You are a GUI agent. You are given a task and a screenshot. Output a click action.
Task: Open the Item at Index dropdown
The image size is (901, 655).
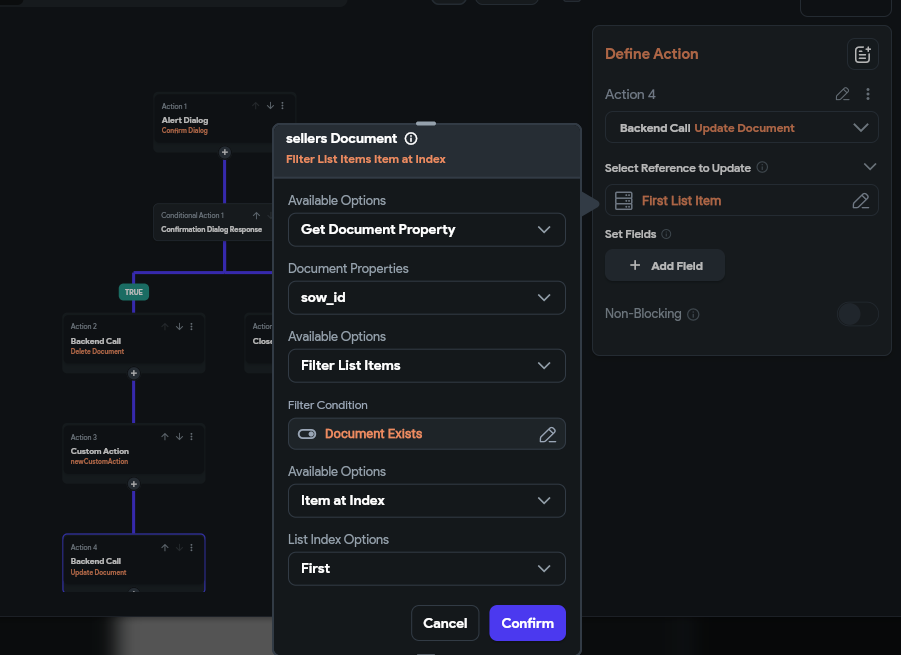coord(427,501)
